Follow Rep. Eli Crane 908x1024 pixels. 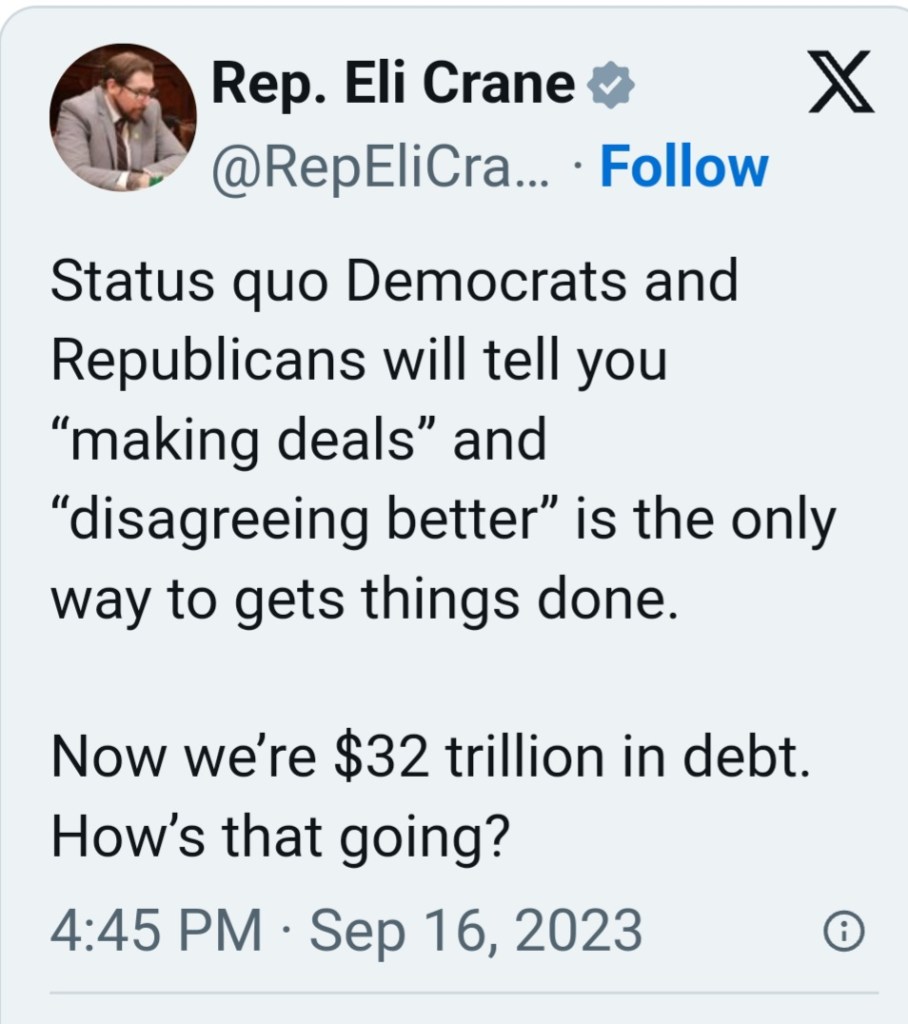[684, 166]
